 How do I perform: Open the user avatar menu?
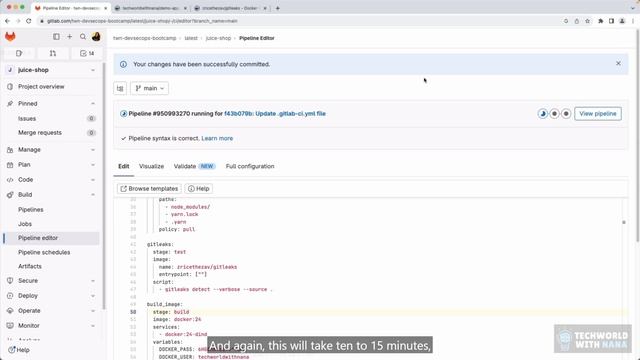point(96,37)
